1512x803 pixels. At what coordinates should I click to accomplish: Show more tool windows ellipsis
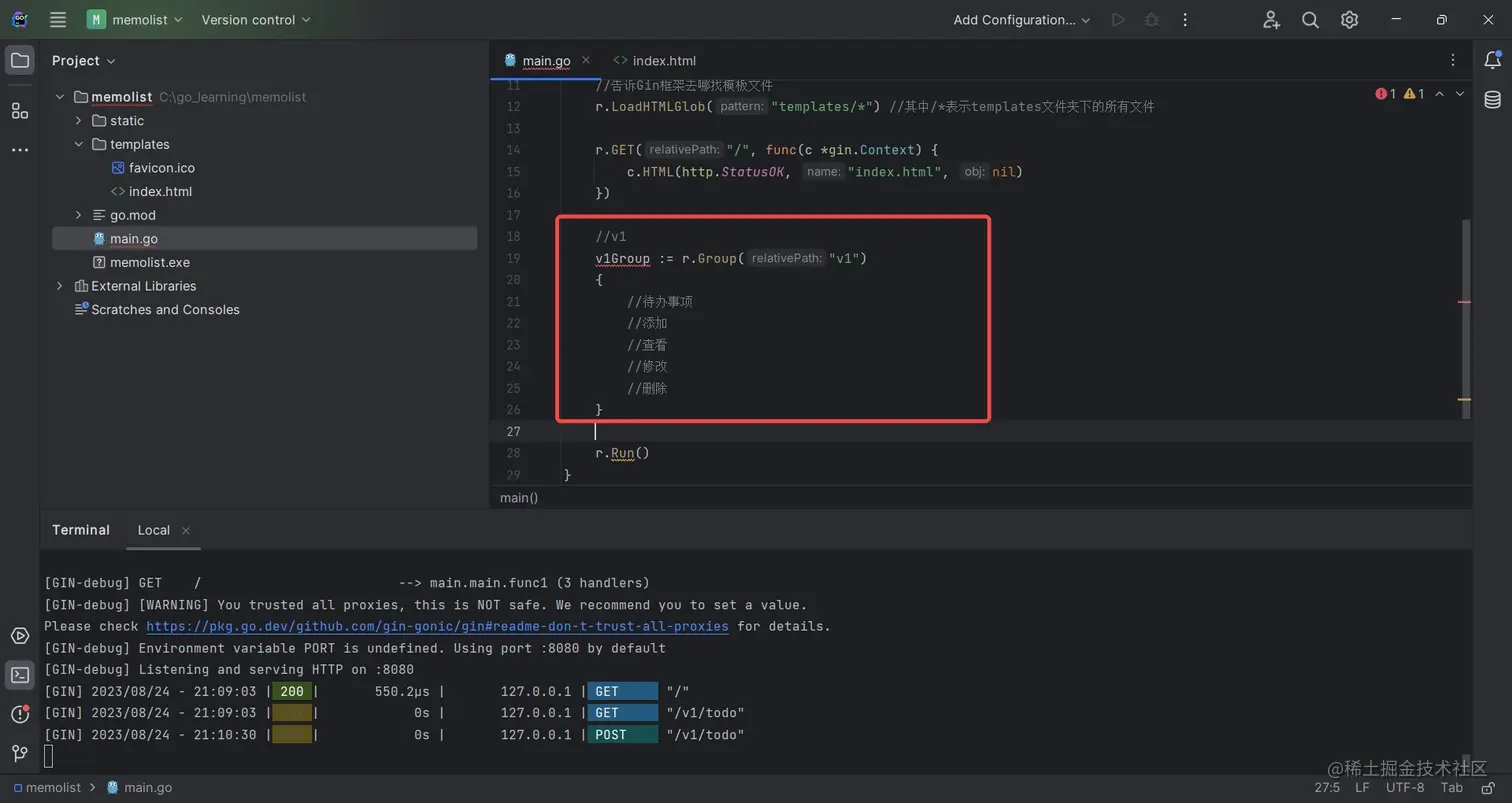point(19,150)
